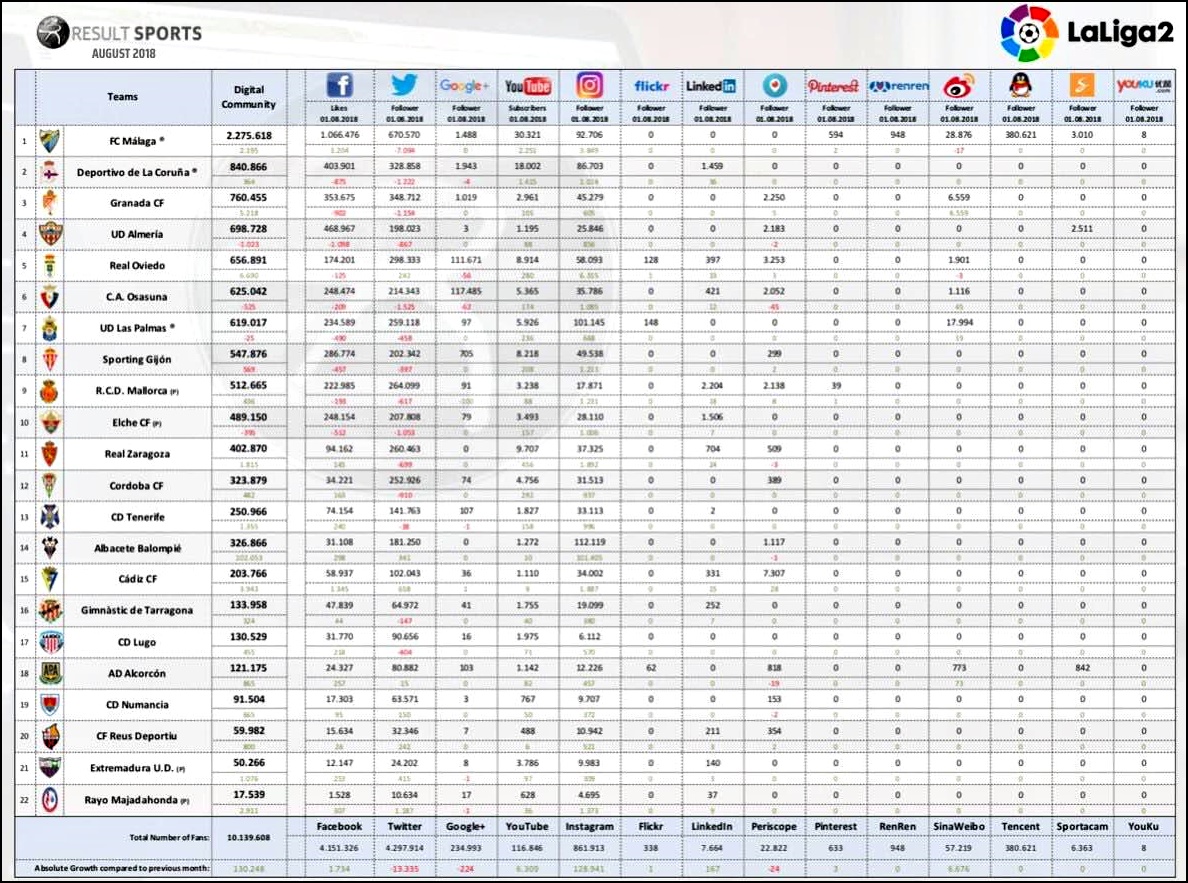1188x883 pixels.
Task: Click the Result Sports round logo
Action: point(52,33)
